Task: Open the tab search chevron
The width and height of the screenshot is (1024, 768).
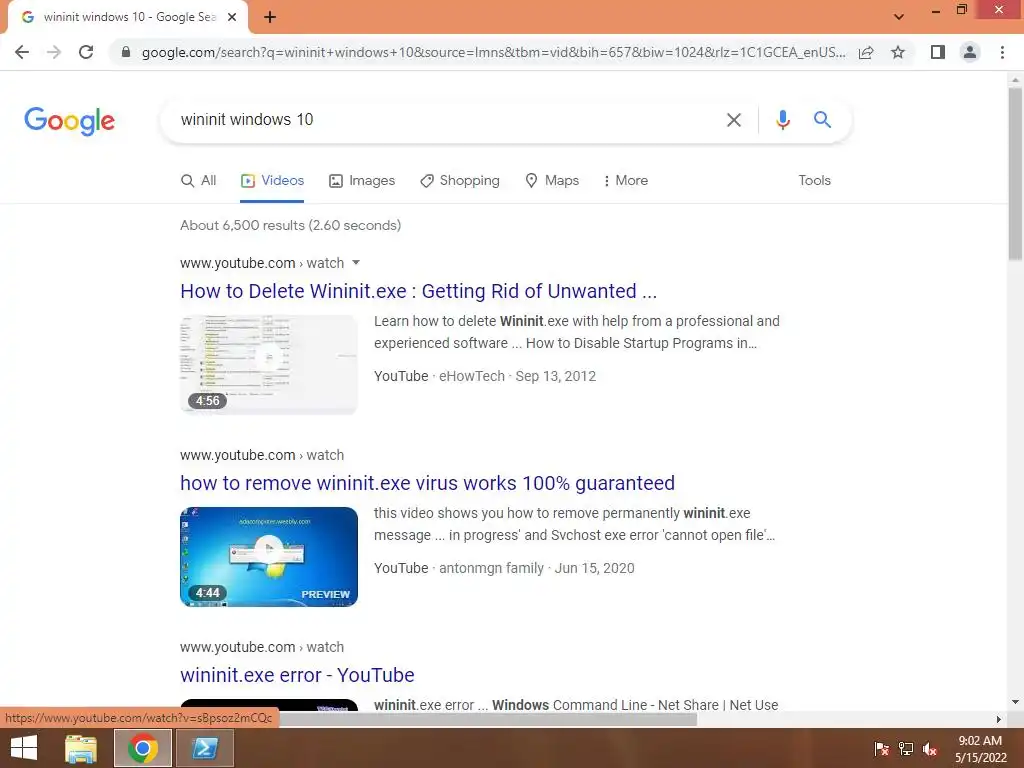Action: tap(899, 17)
